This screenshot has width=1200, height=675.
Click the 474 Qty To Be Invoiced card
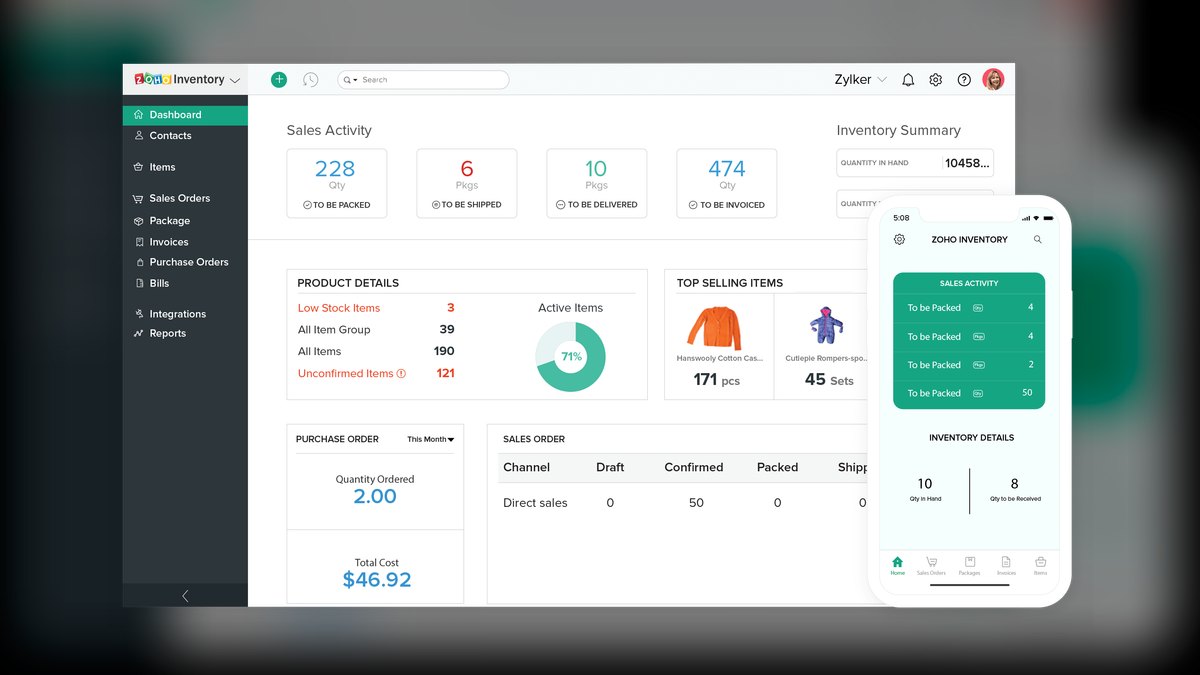click(727, 183)
